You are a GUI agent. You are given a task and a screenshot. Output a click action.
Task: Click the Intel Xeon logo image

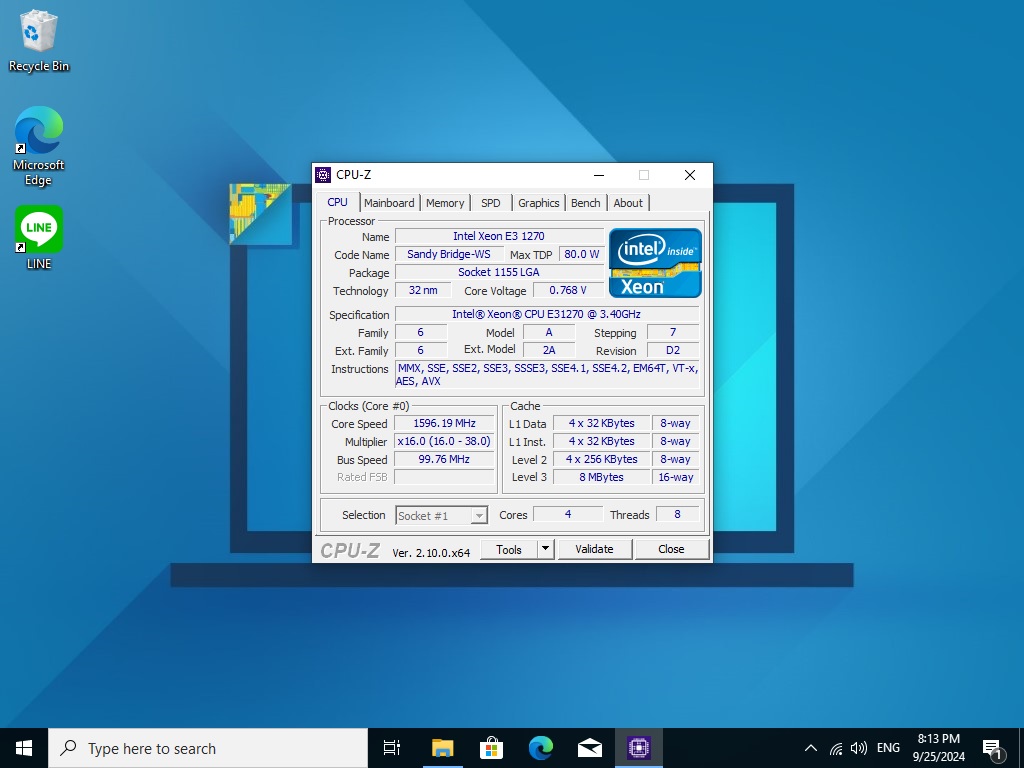coord(655,262)
